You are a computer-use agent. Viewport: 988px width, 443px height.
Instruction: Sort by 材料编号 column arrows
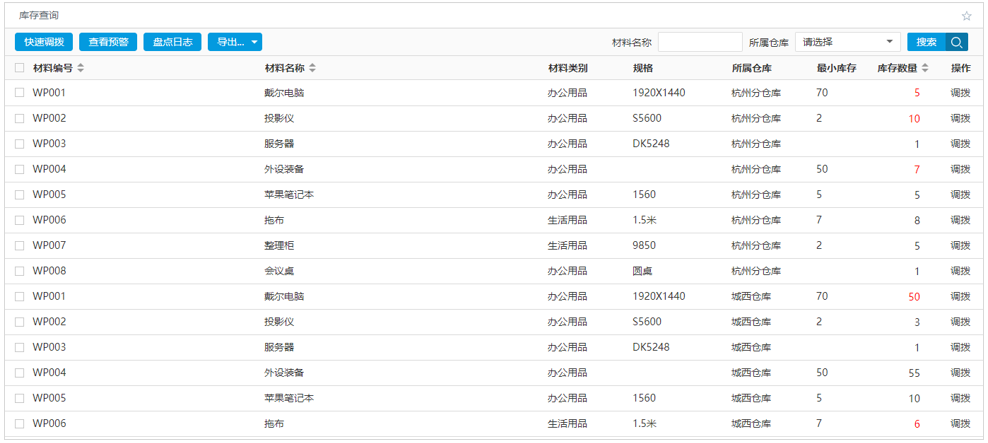pyautogui.click(x=81, y=68)
